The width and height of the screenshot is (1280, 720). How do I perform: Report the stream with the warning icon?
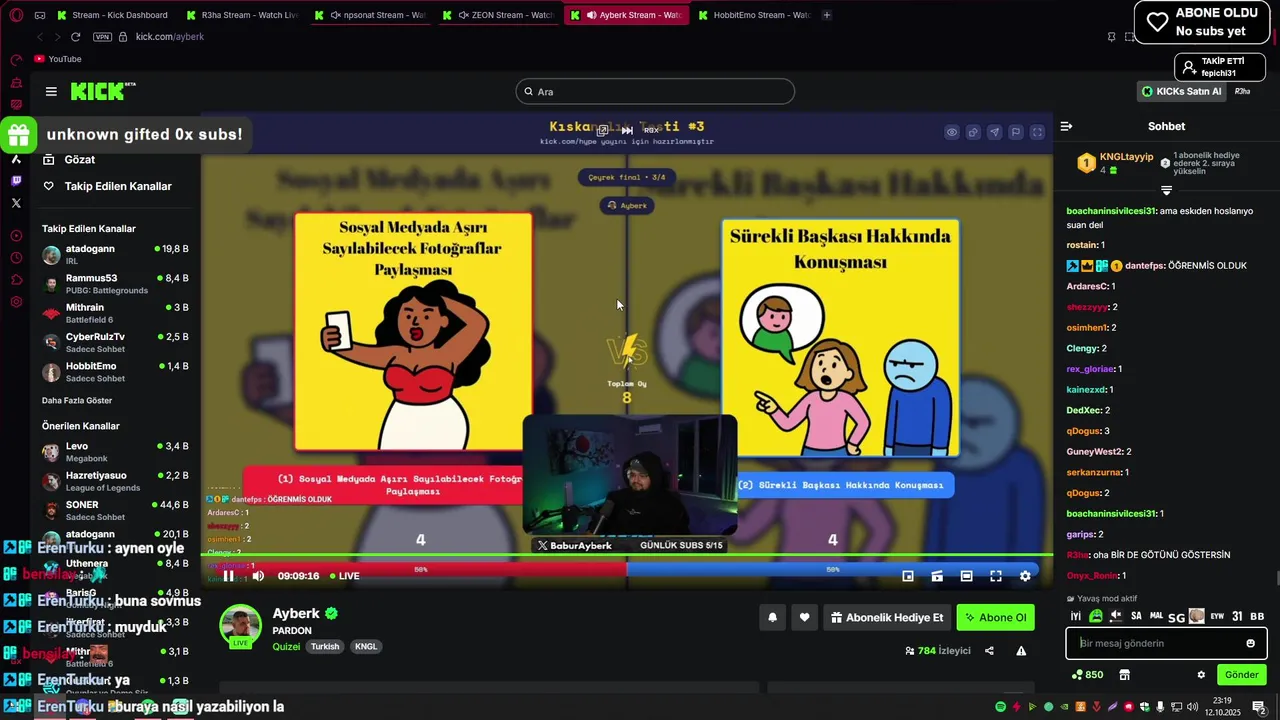click(1021, 651)
